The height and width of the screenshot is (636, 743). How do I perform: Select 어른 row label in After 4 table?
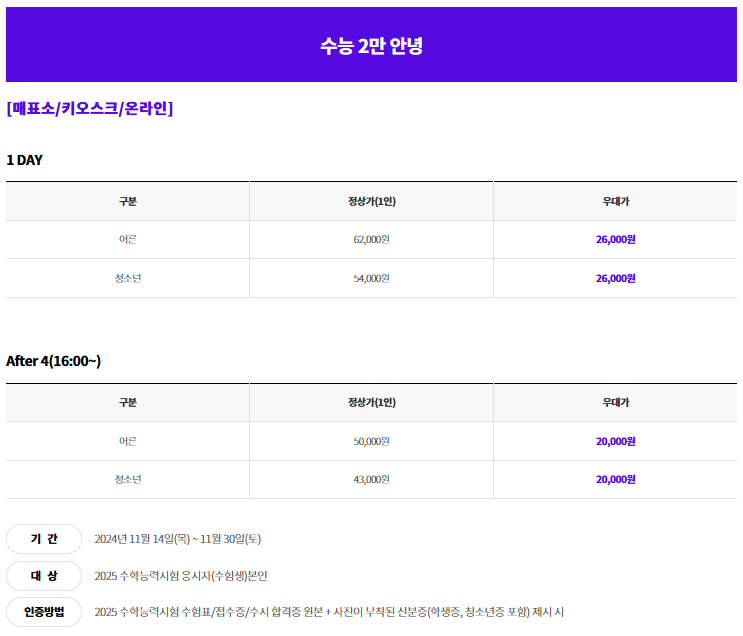coord(127,441)
